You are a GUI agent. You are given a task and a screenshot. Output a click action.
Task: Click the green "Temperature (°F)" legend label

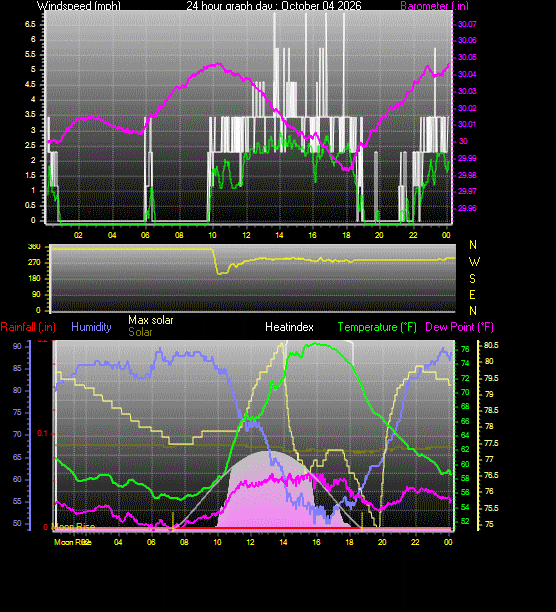[x=377, y=327]
